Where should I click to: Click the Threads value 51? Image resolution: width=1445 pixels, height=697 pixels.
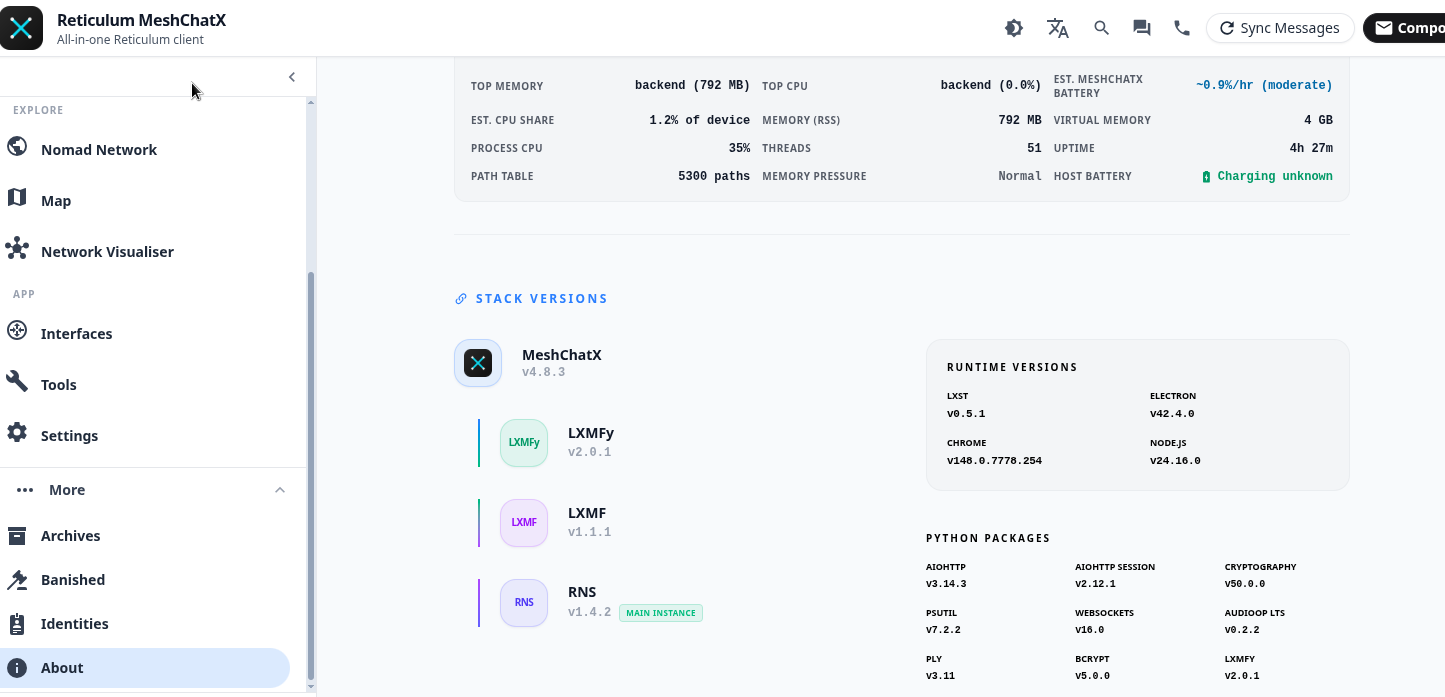tap(1034, 148)
